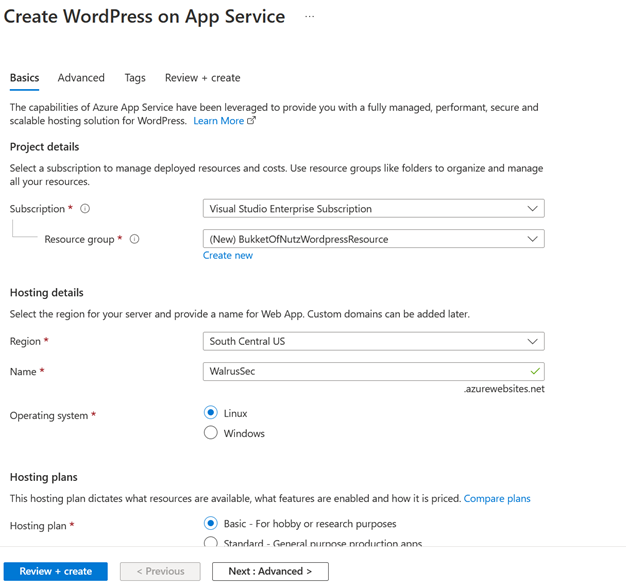Choose the Basic hosting plan
Screen dimensions: 626x587
click(211, 523)
